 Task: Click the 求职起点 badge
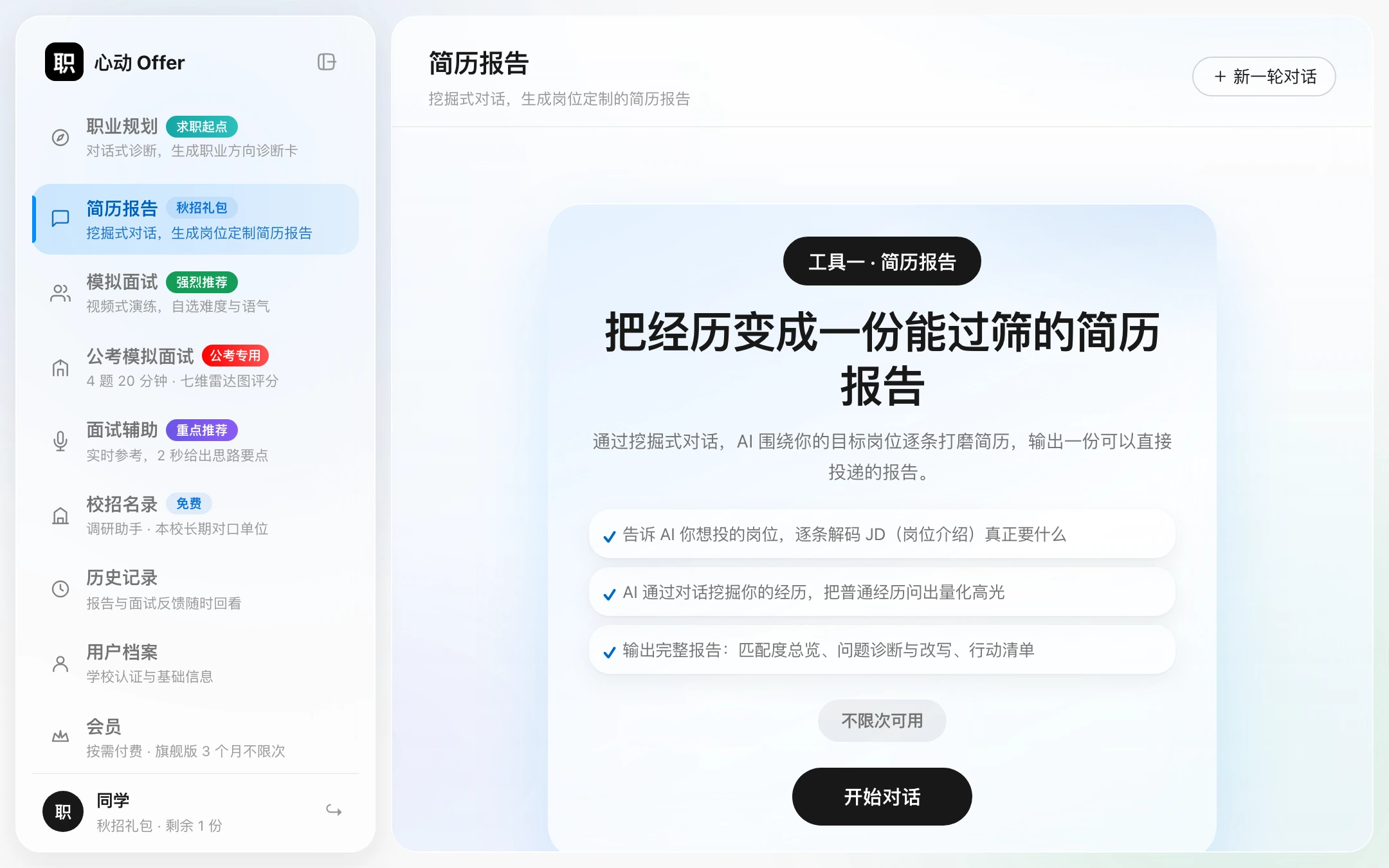click(202, 127)
